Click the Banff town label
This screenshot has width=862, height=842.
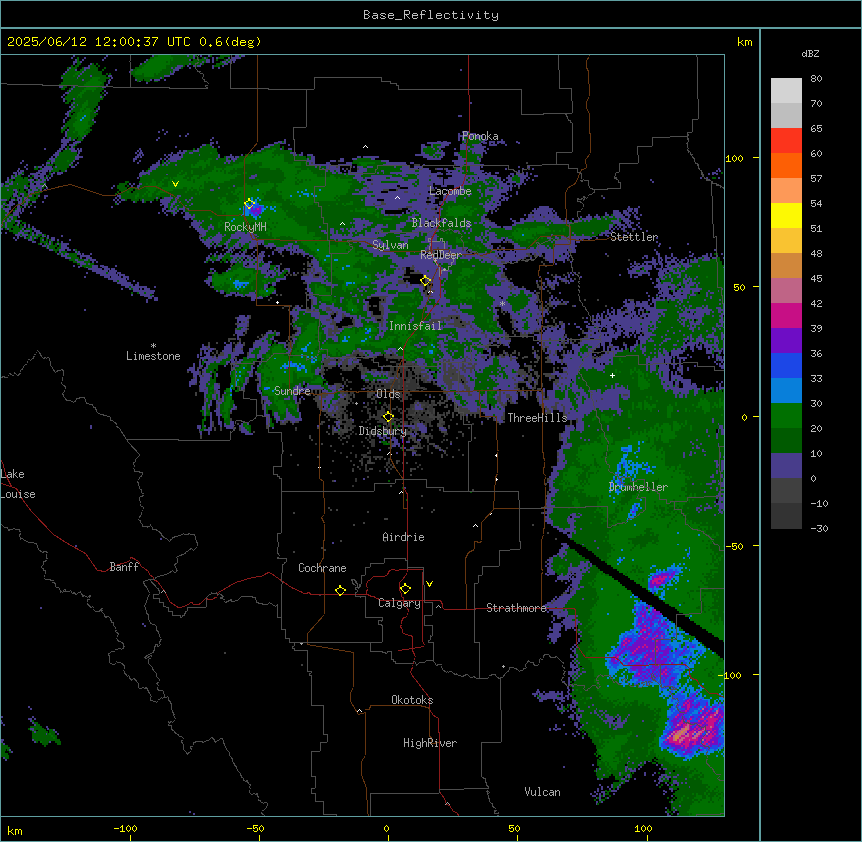[124, 567]
